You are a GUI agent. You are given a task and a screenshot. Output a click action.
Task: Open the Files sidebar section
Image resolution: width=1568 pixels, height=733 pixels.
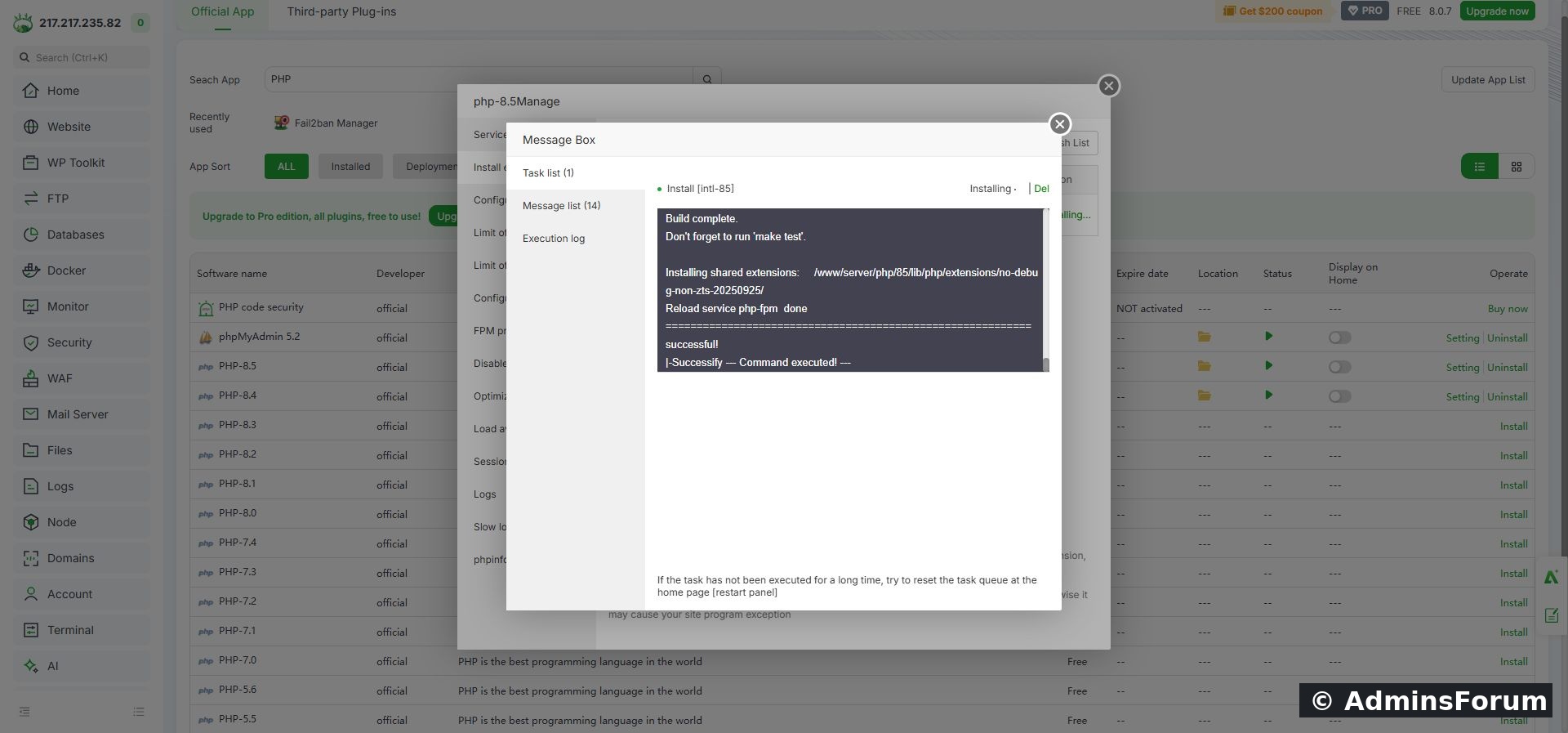[x=82, y=450]
